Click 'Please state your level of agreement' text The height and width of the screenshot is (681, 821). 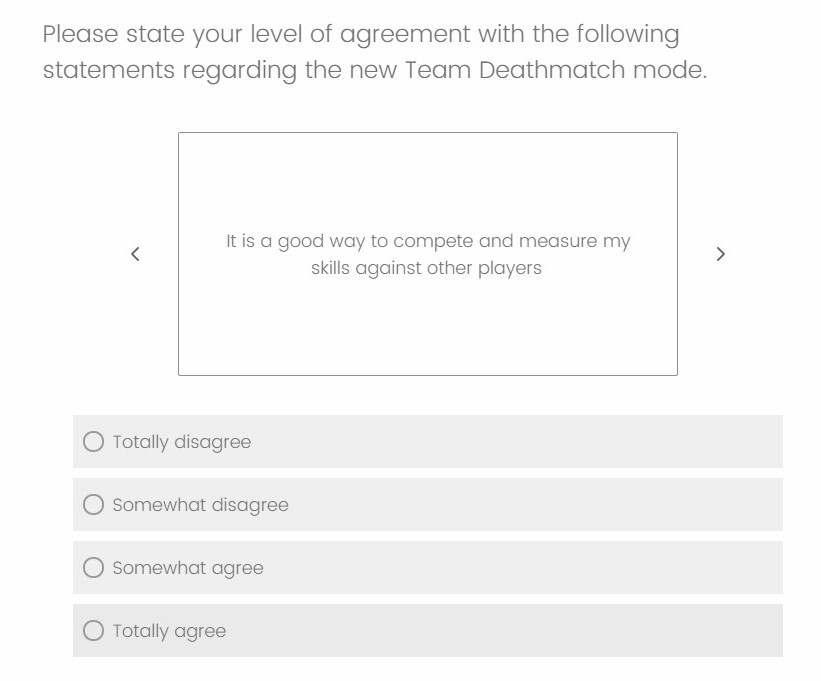(257, 35)
